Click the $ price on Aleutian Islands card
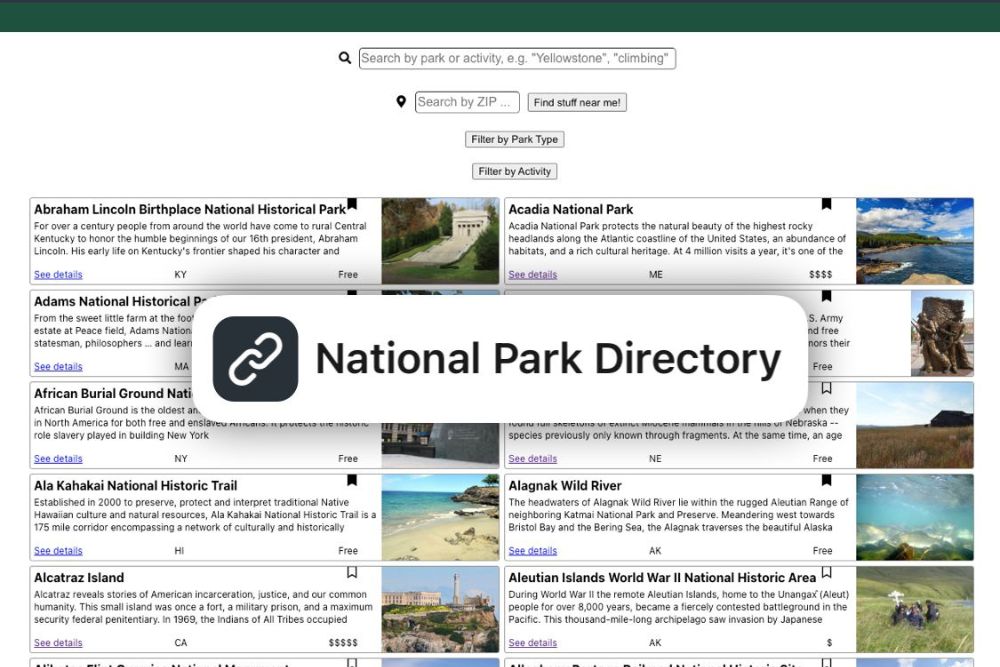 pos(829,643)
